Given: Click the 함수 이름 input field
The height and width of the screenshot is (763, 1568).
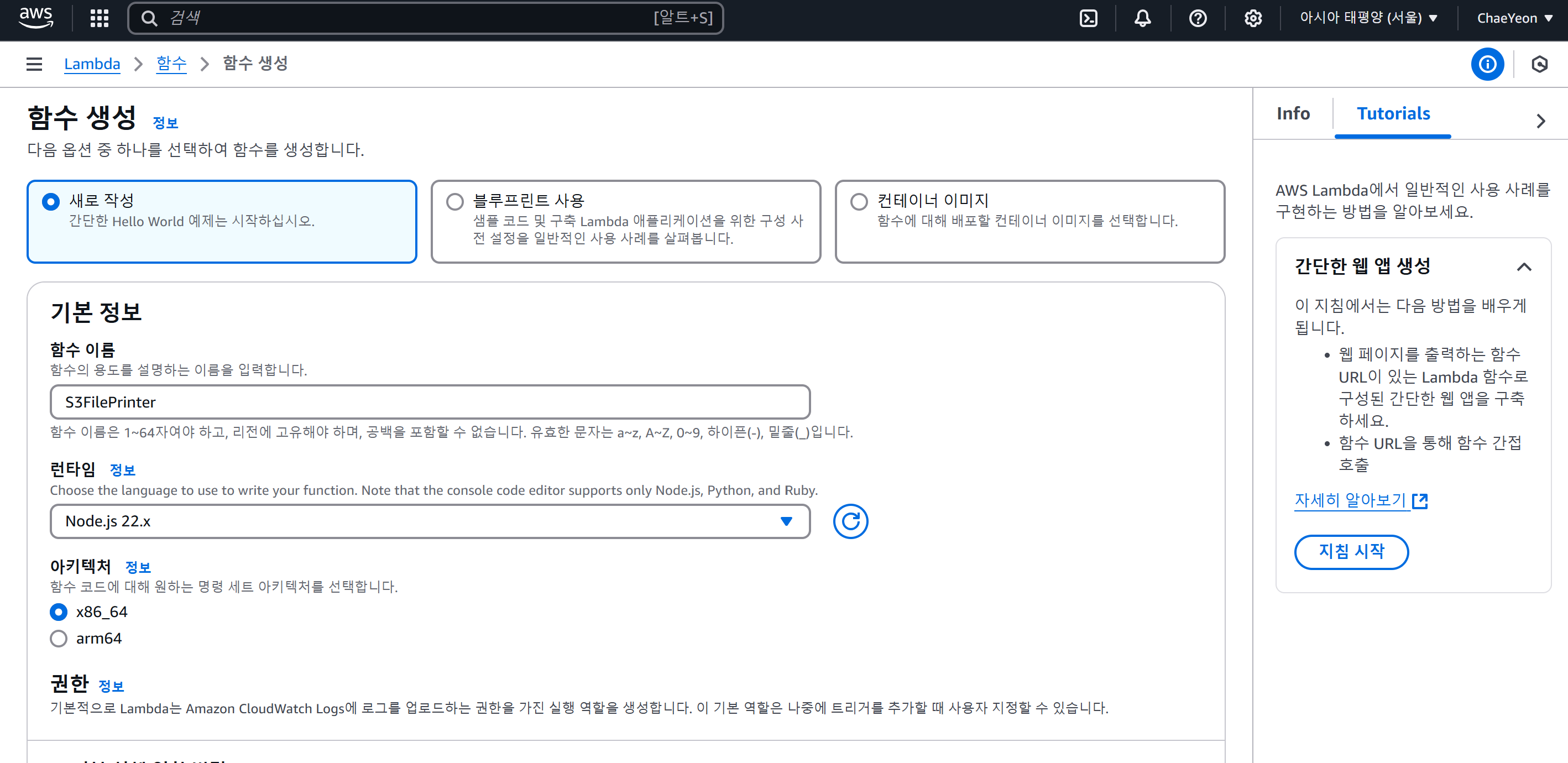Looking at the screenshot, I should (430, 402).
